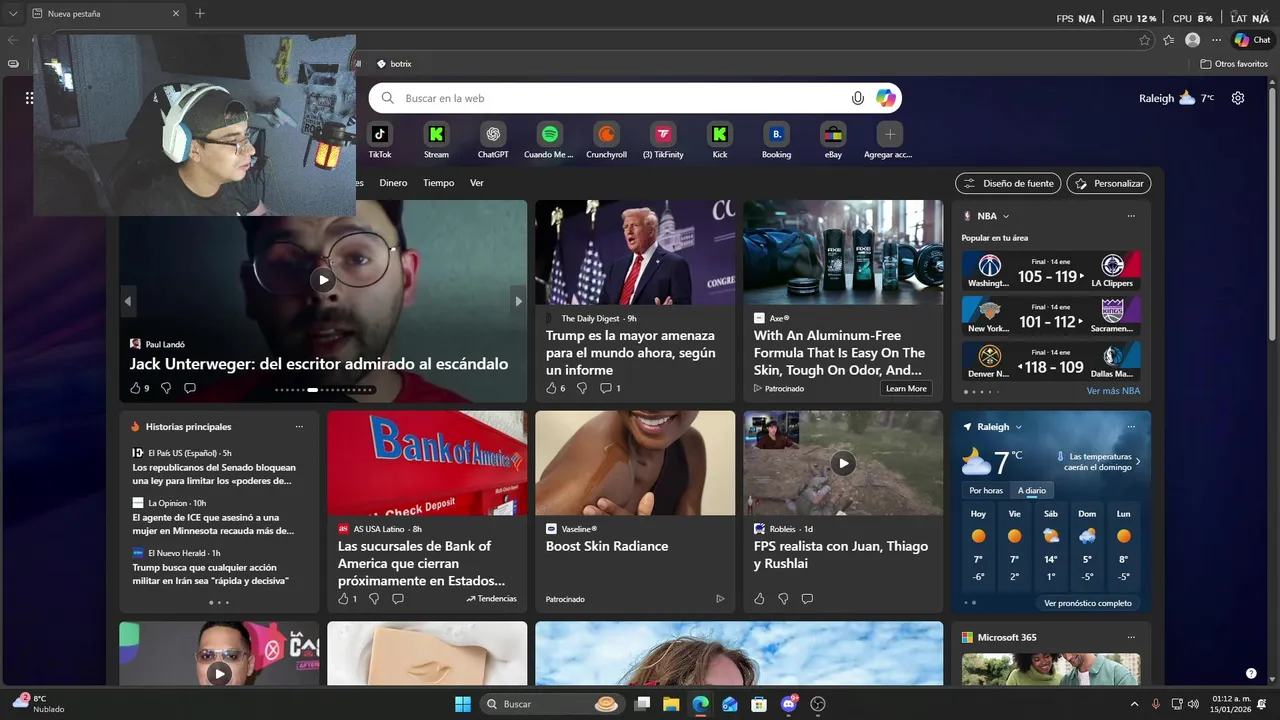Image resolution: width=1280 pixels, height=720 pixels.
Task: Click the taskbar Buscar search box
Action: coord(552,704)
